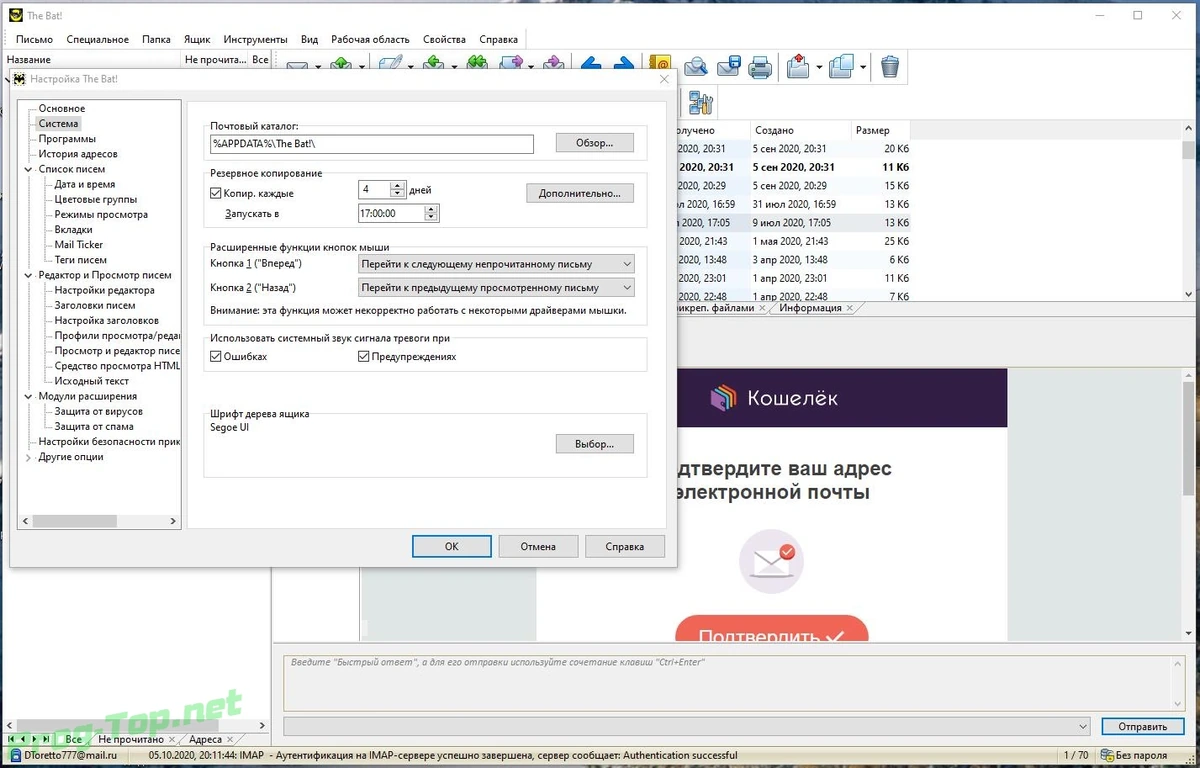Open the Инструменты menu
This screenshot has height=768, width=1200.
(x=256, y=39)
